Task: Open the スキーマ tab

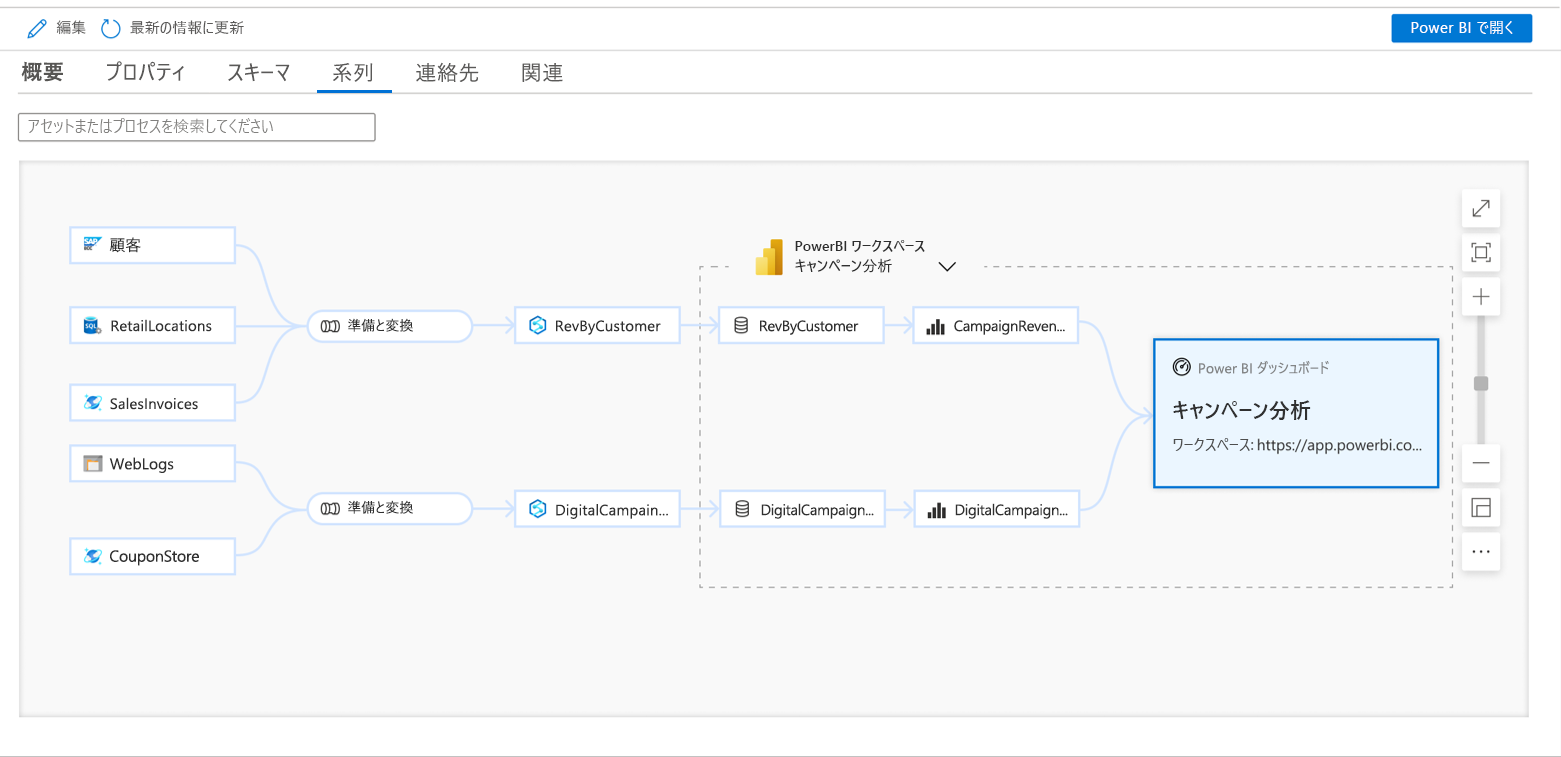Action: pyautogui.click(x=258, y=72)
